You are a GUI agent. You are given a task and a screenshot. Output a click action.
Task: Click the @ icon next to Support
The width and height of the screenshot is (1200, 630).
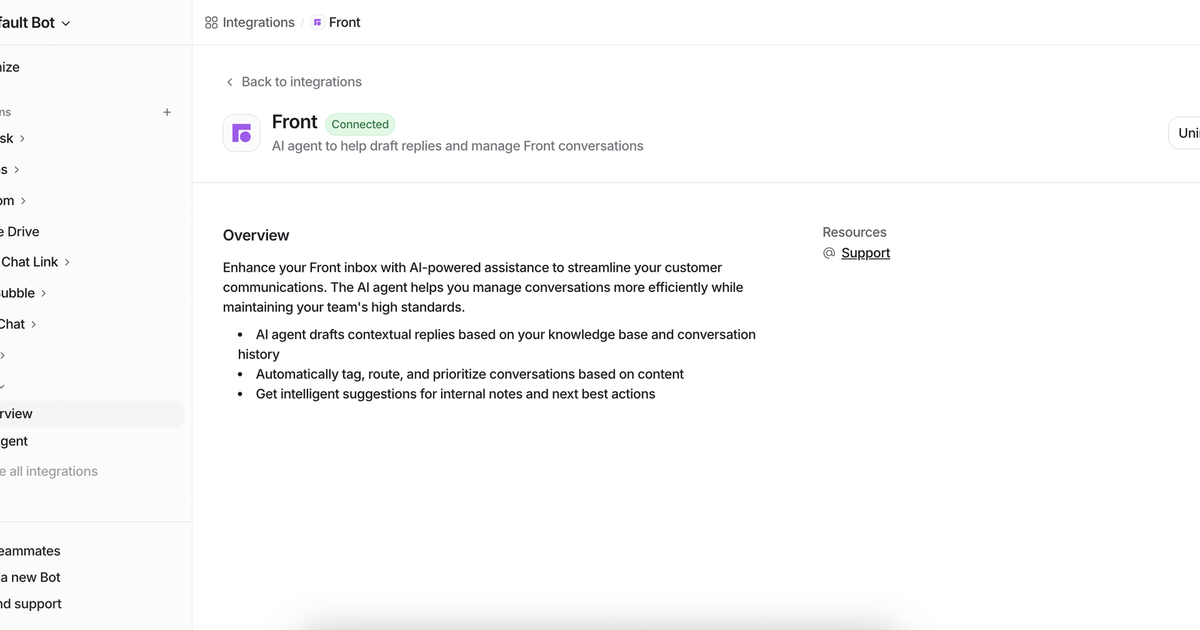[x=829, y=253]
